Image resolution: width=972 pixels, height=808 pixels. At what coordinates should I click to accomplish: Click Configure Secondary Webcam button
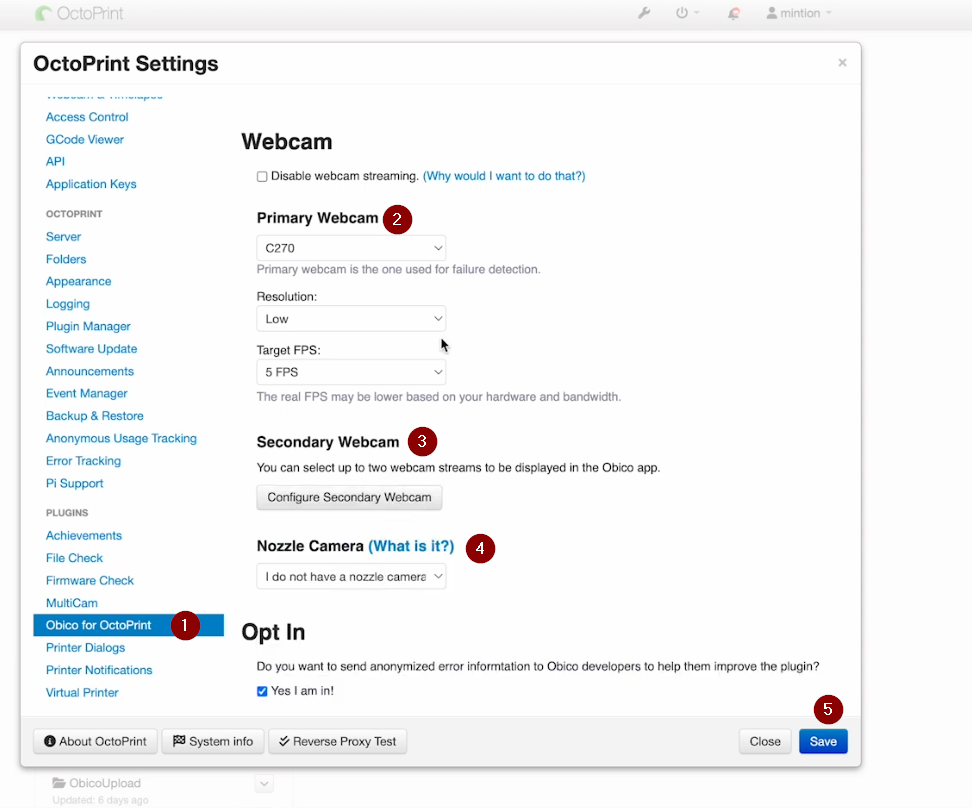pos(349,497)
